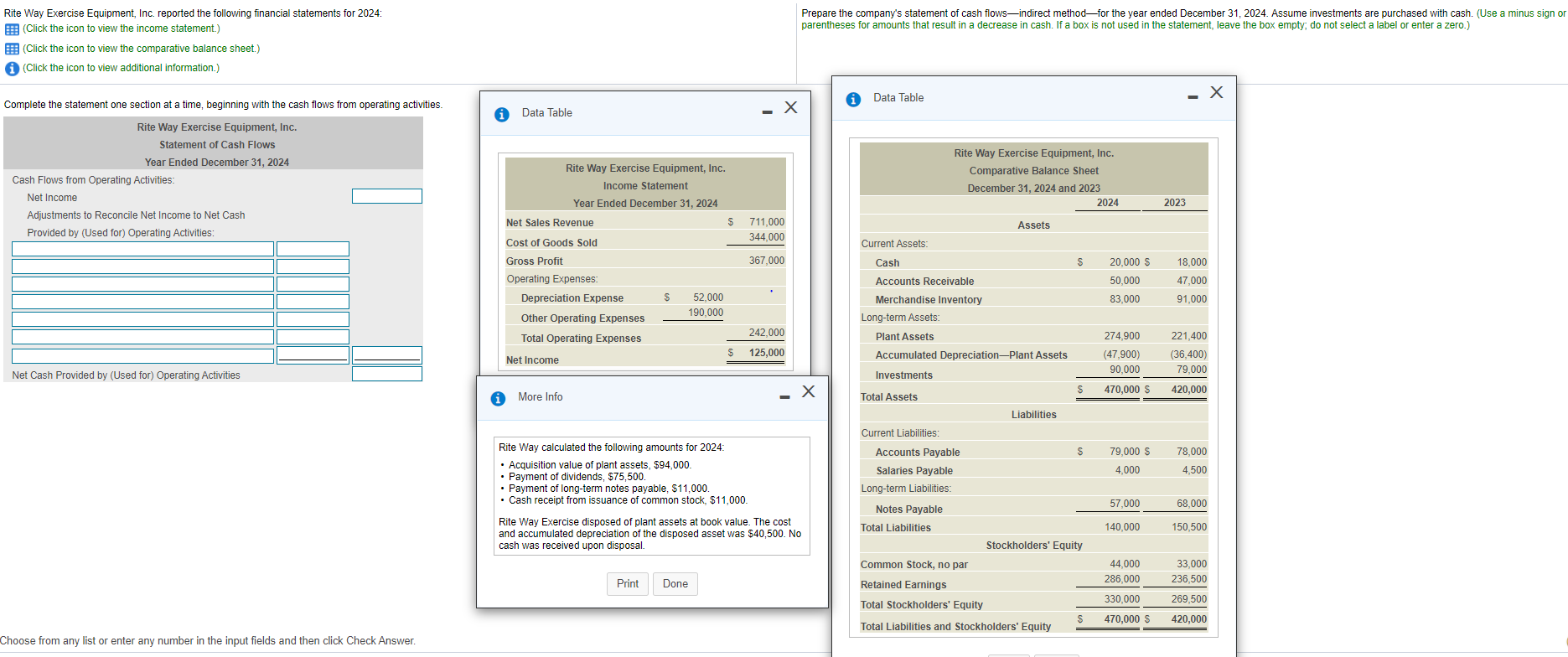
Task: Select Net Income label in income statement dialog
Action: [532, 360]
